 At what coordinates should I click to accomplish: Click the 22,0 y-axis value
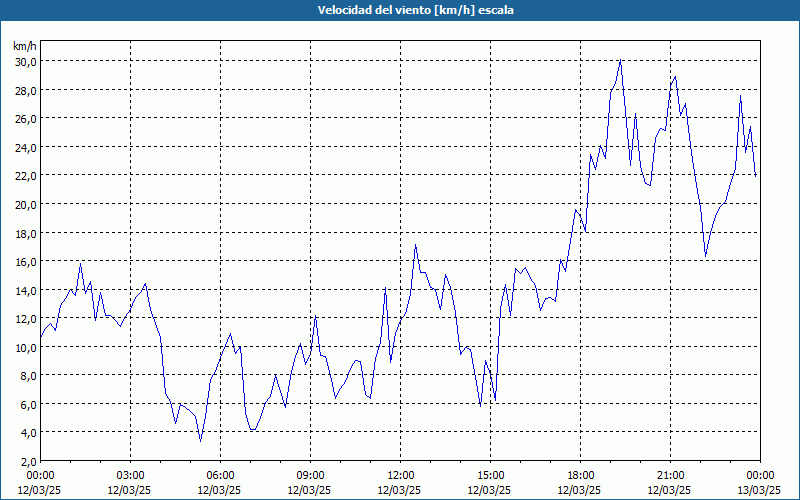(x=26, y=176)
